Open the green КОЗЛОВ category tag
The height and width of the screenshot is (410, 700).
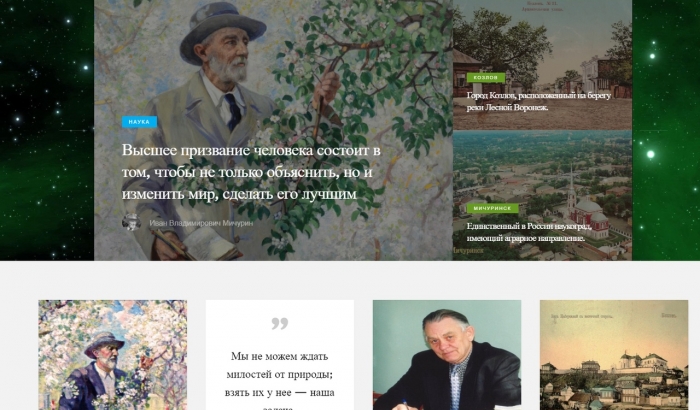486,78
